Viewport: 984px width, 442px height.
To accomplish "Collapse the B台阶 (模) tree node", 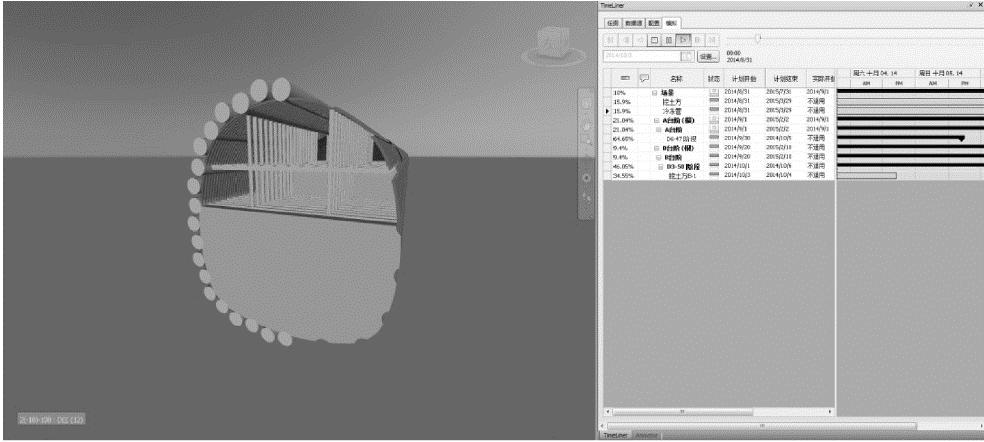I will coord(656,148).
